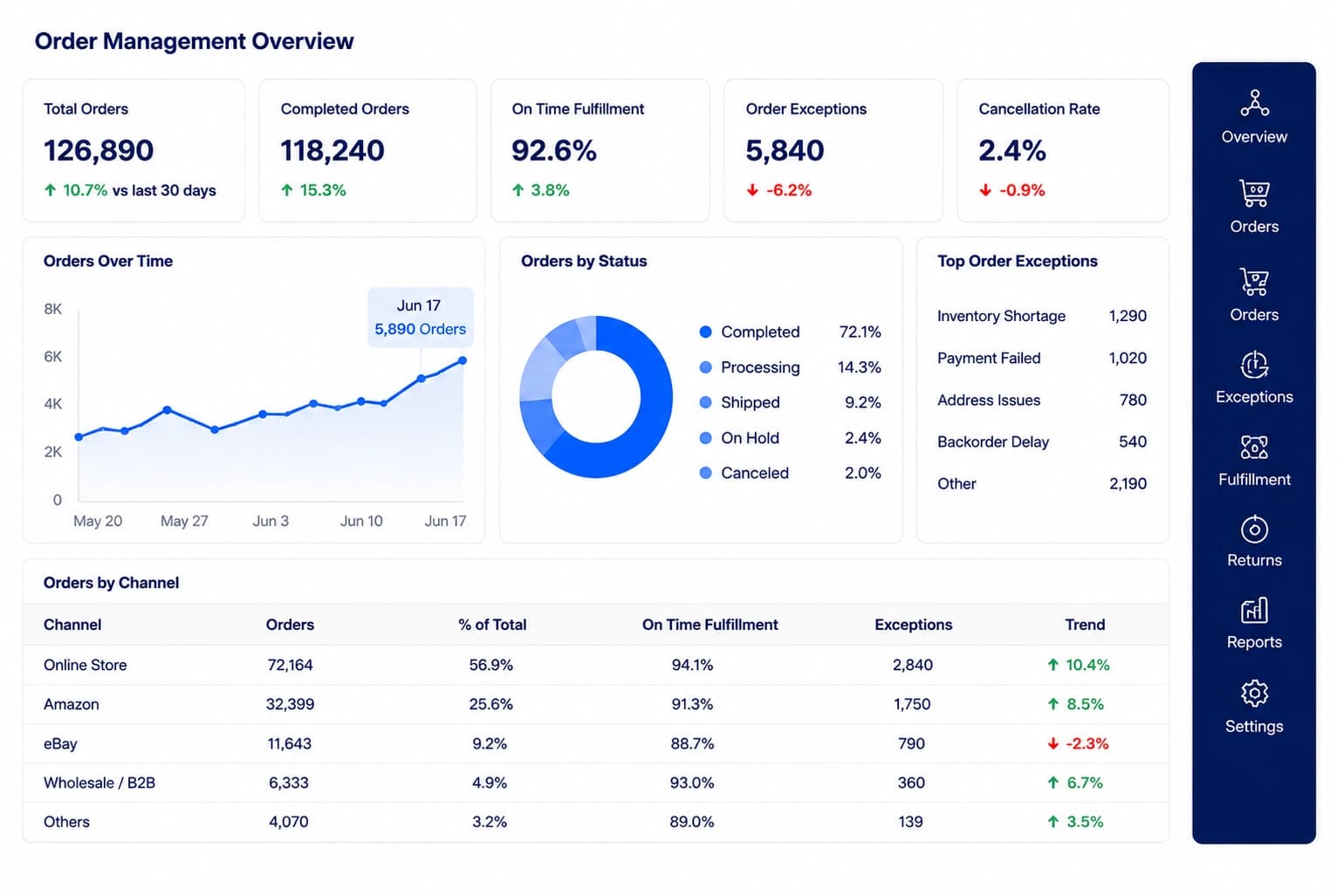Click the 5,840 Order Exceptions value
Viewport: 1337px width, 896px height.
(785, 150)
